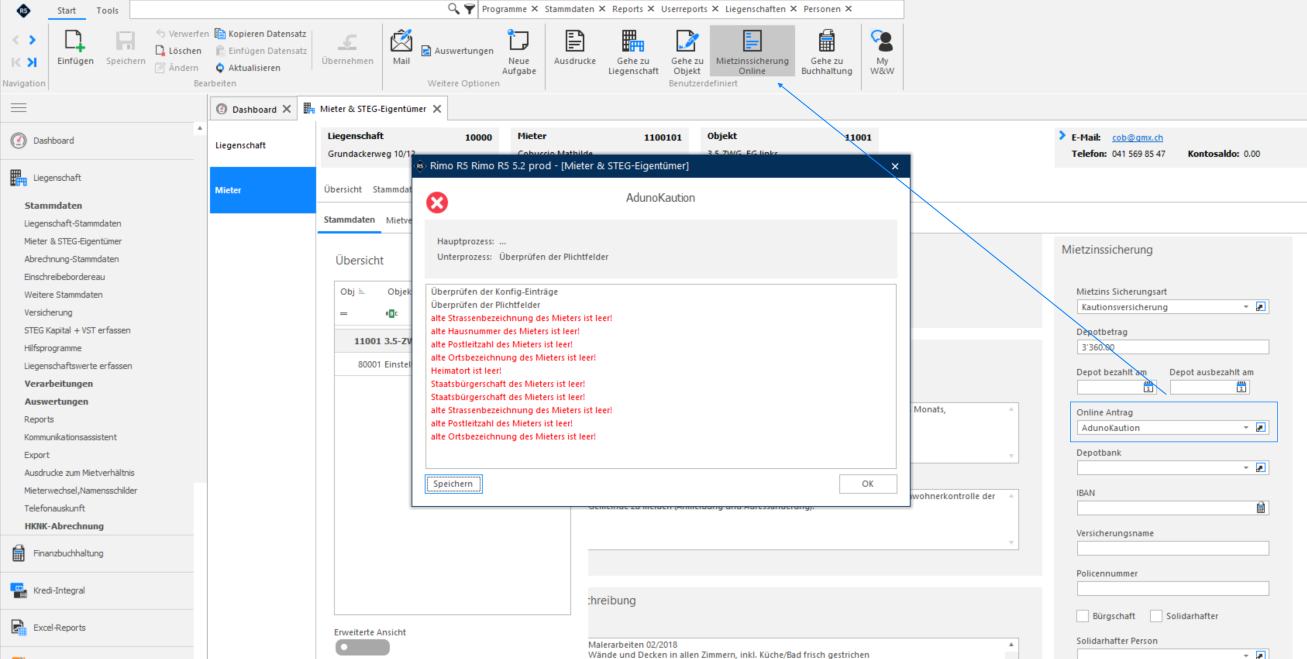This screenshot has width=1307, height=659.
Task: Expand contact info chevron near E-Mail
Action: 1062,135
